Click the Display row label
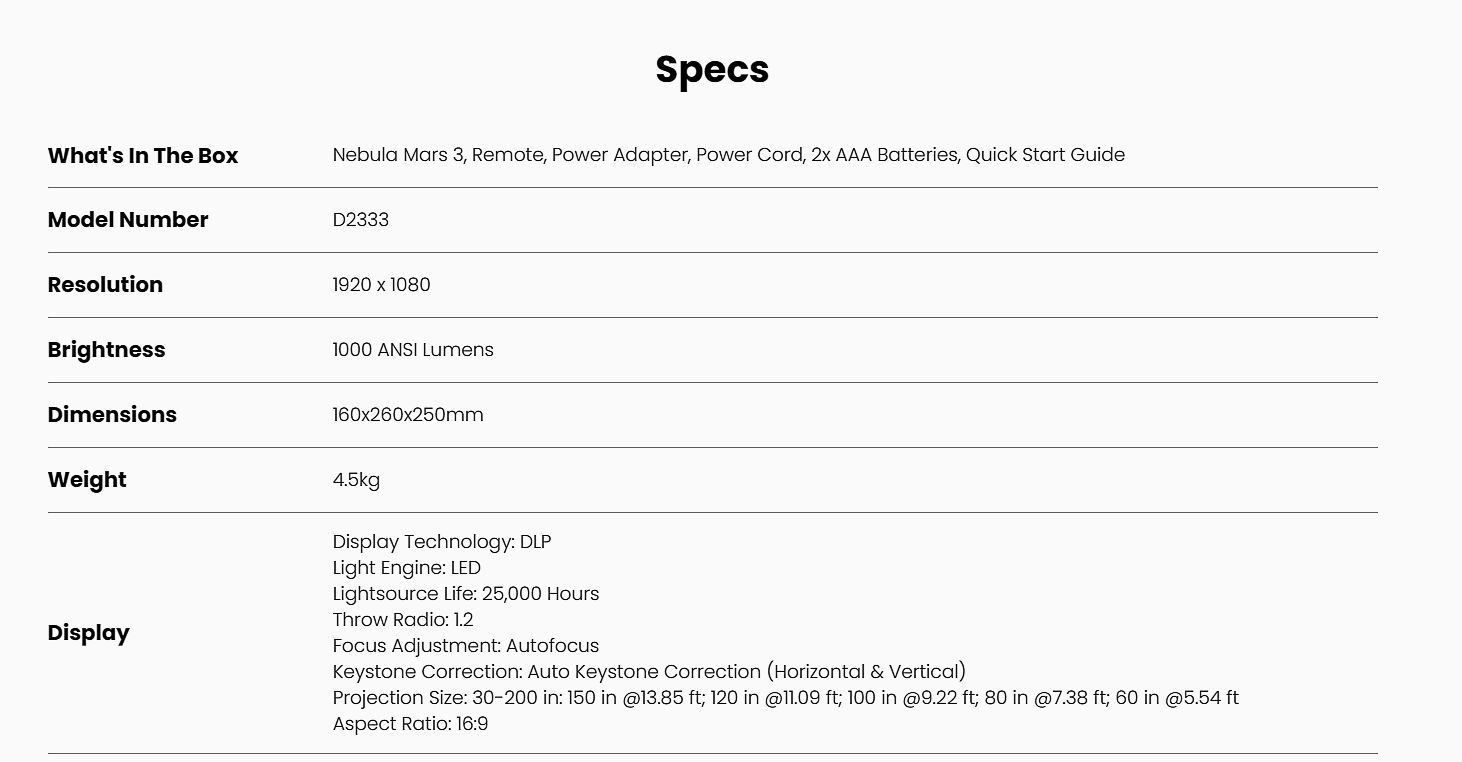Image resolution: width=1462 pixels, height=762 pixels. 88,633
